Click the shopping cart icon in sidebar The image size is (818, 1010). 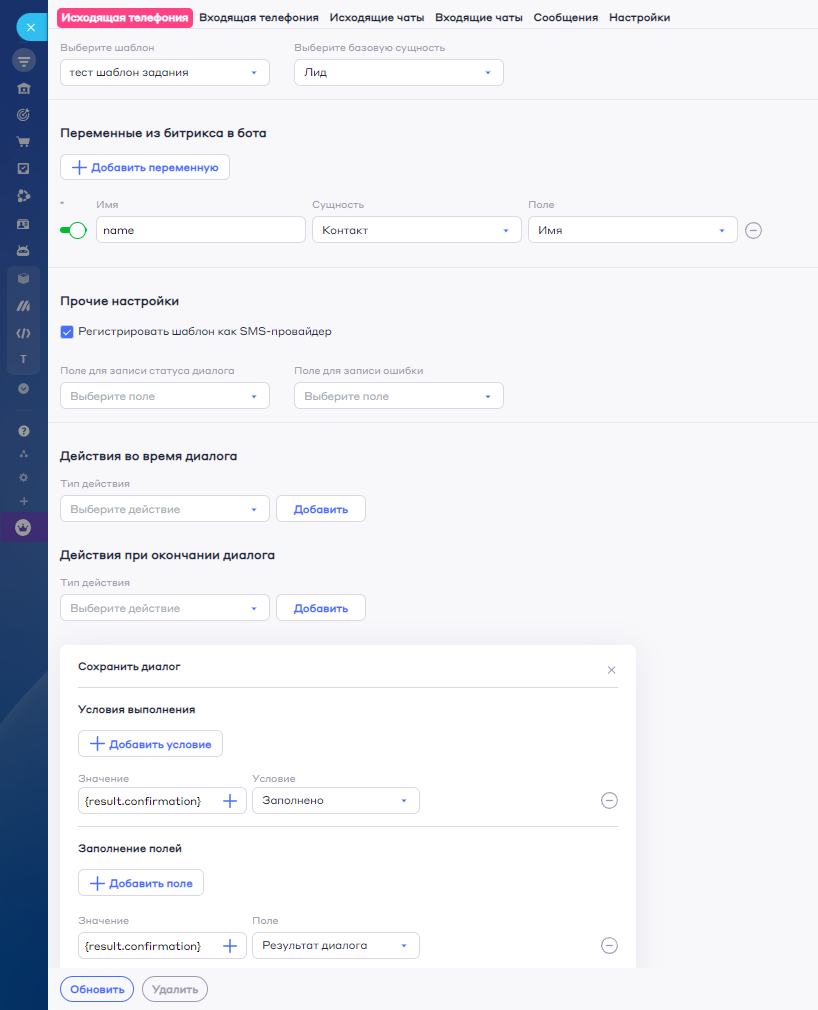click(x=24, y=141)
